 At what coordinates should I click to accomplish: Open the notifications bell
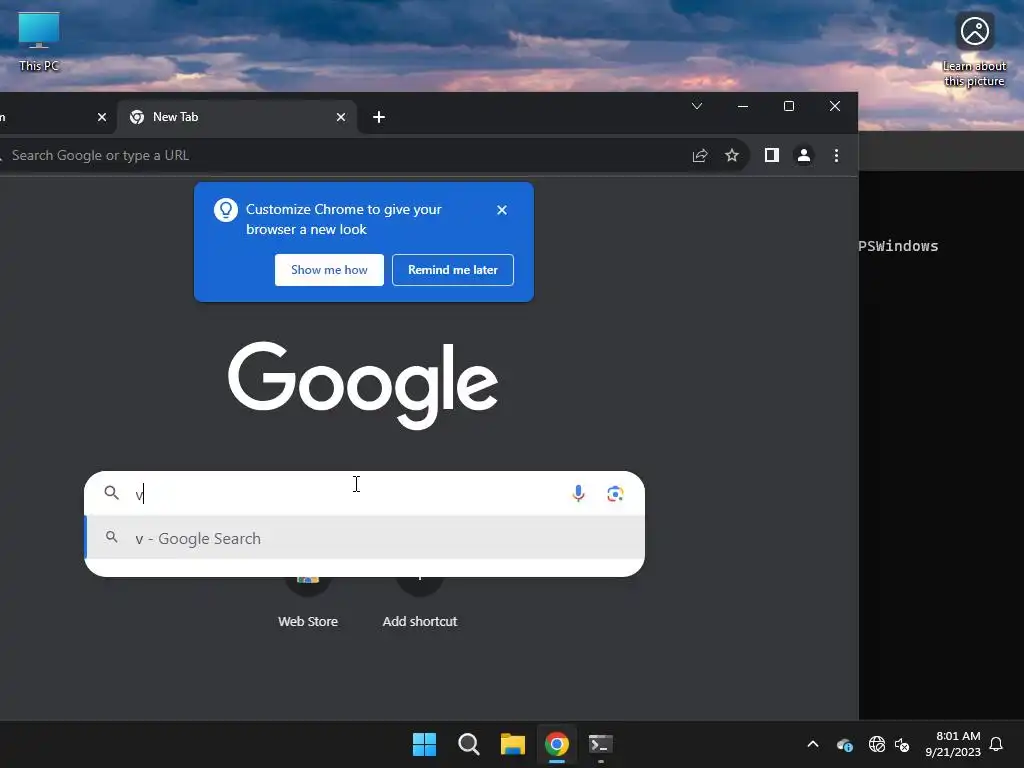pyautogui.click(x=996, y=744)
